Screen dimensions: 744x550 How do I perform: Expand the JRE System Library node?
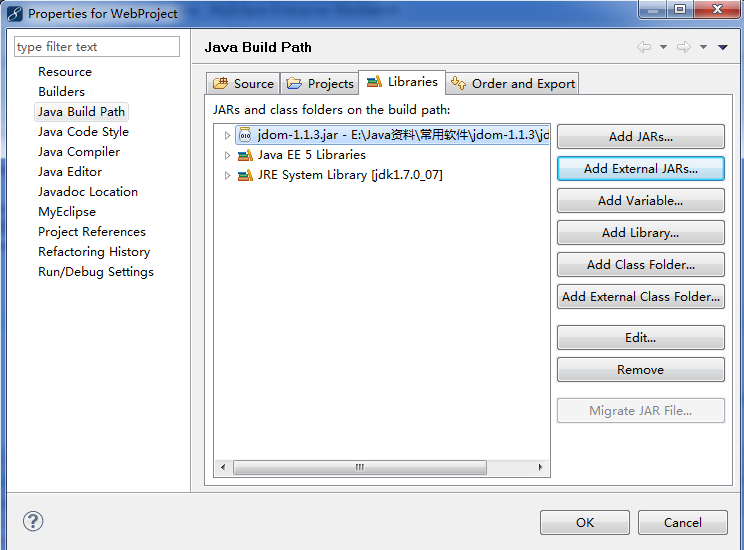click(x=227, y=175)
